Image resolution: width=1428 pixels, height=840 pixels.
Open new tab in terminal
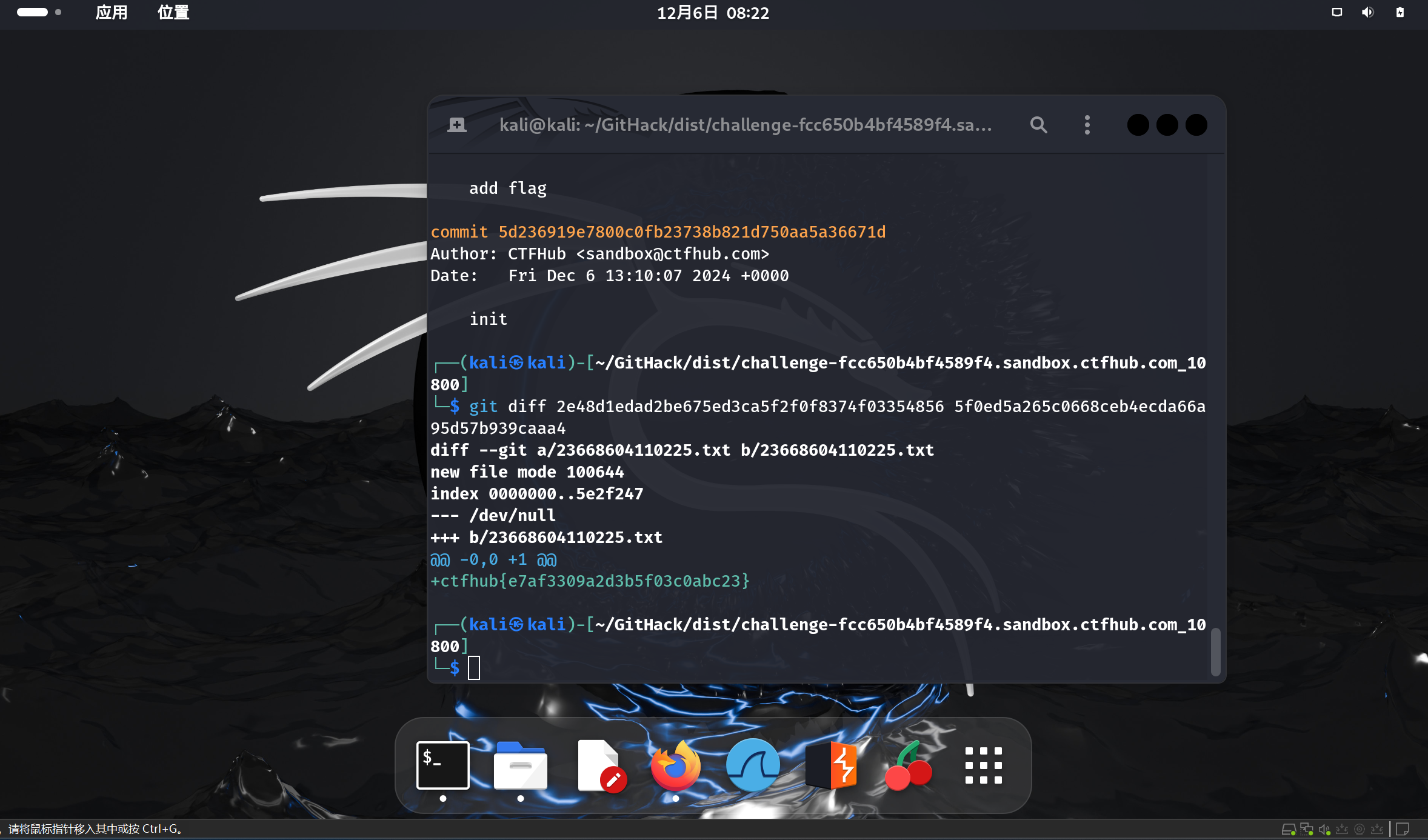click(x=457, y=125)
